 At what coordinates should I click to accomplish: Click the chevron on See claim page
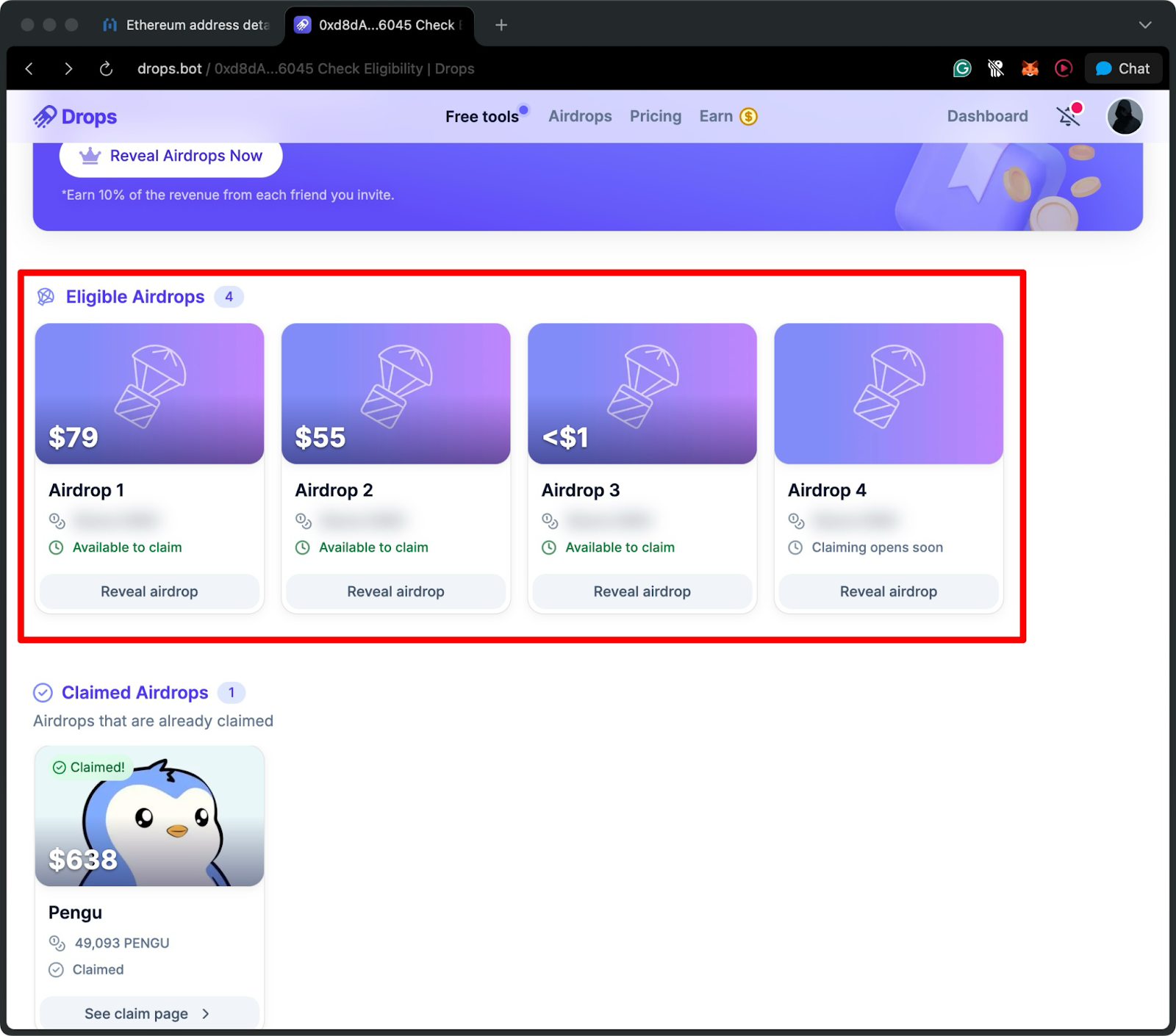204,1012
